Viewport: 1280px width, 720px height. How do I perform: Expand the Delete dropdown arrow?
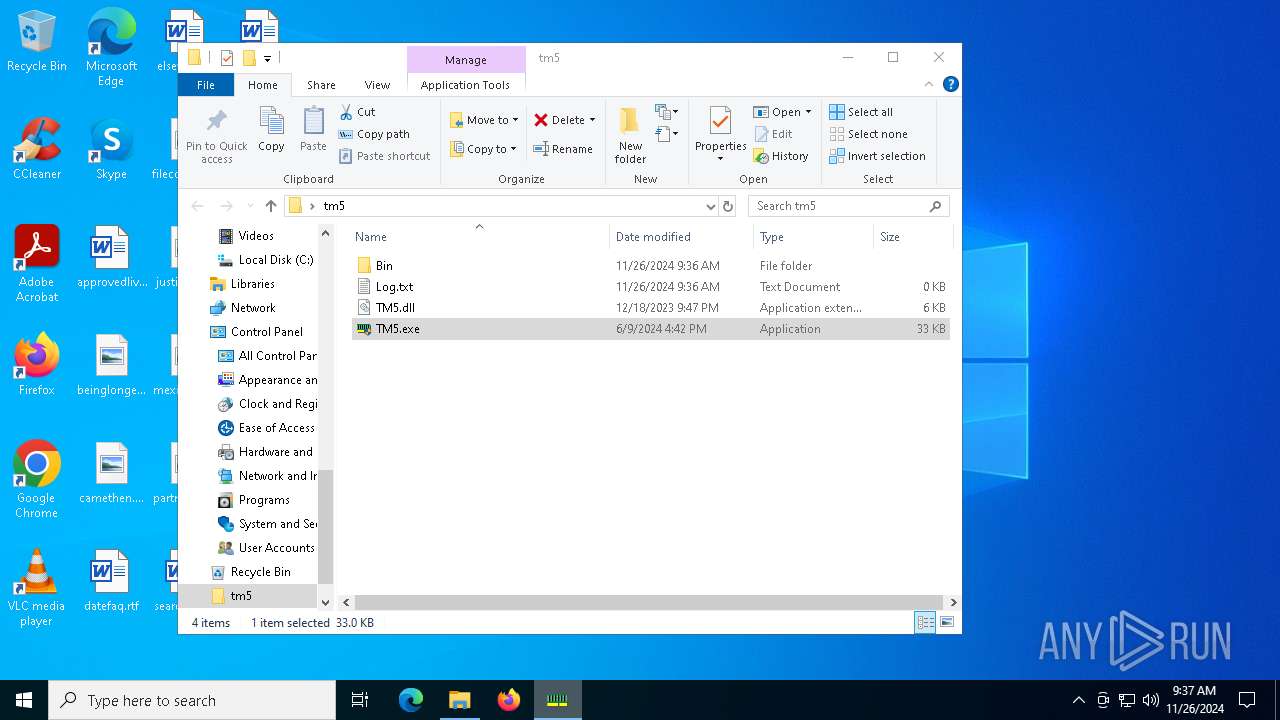pyautogui.click(x=592, y=120)
